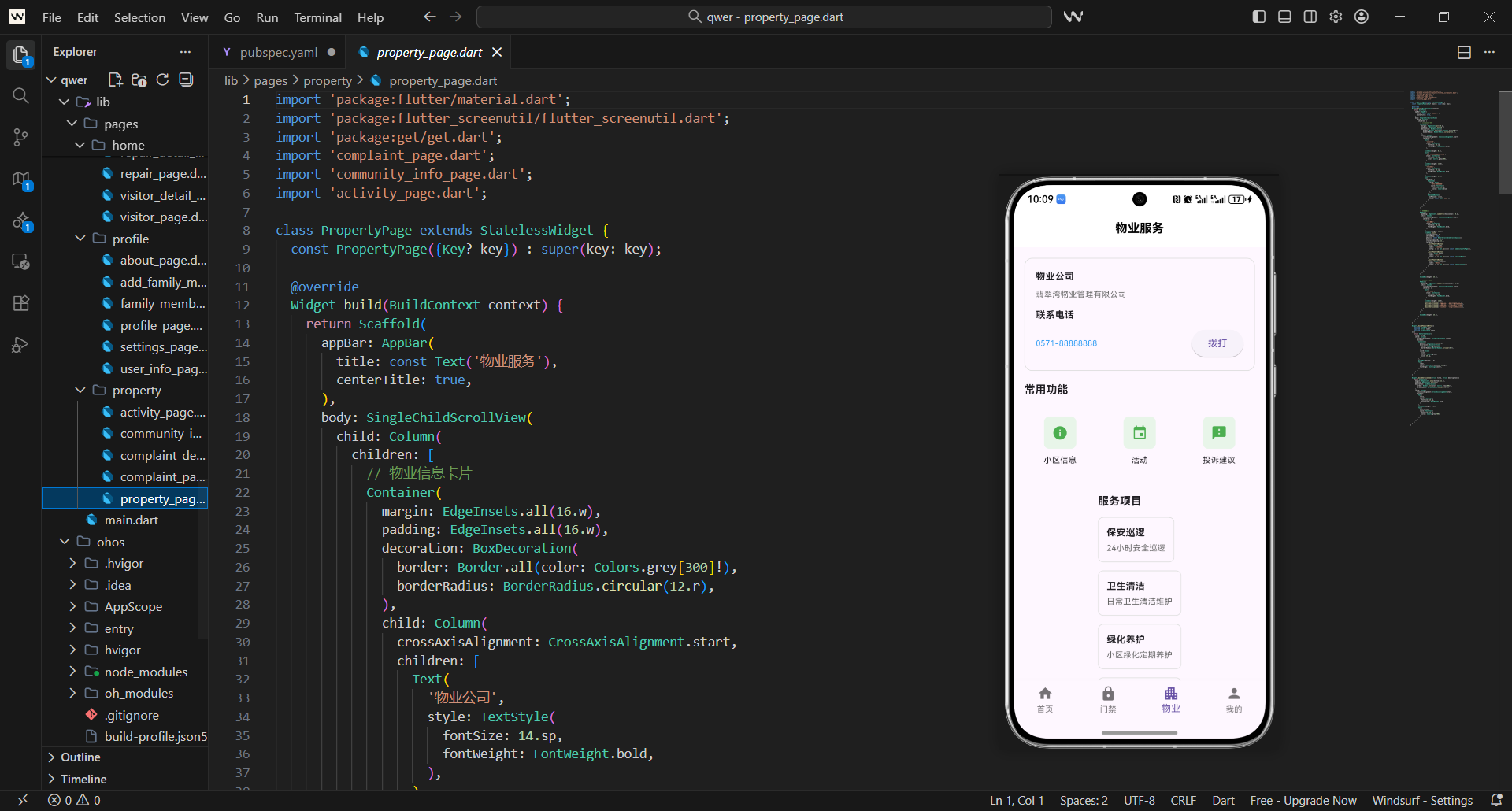
Task: Click the command center search box
Action: point(764,17)
